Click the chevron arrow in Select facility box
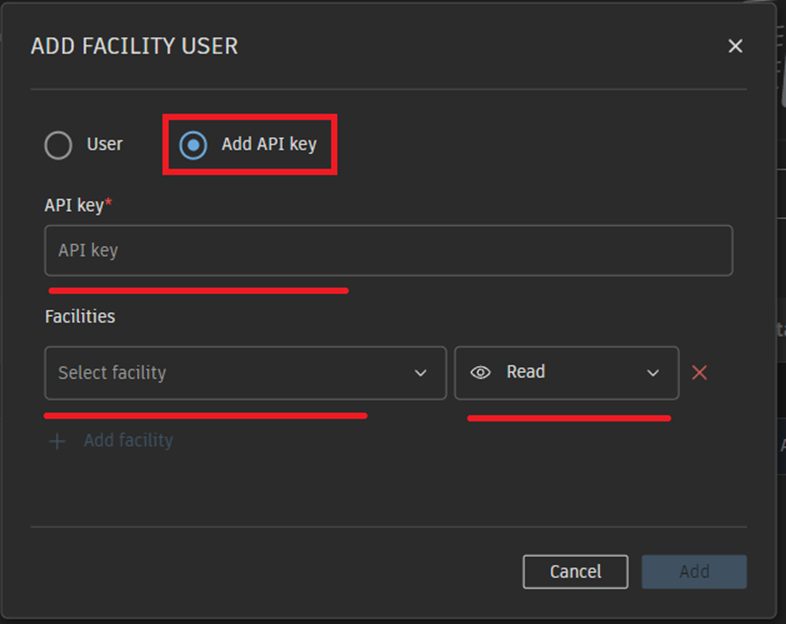This screenshot has height=624, width=786. (420, 373)
